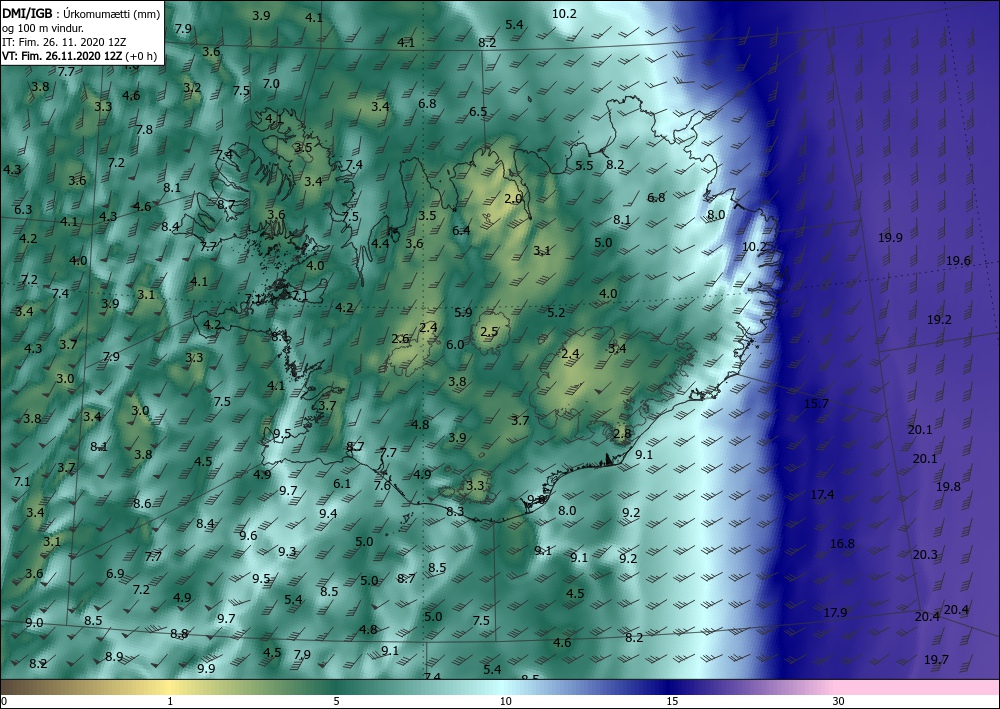This screenshot has height=709, width=1000.
Task: Click the 19.6 value on the map
Action: (x=958, y=261)
